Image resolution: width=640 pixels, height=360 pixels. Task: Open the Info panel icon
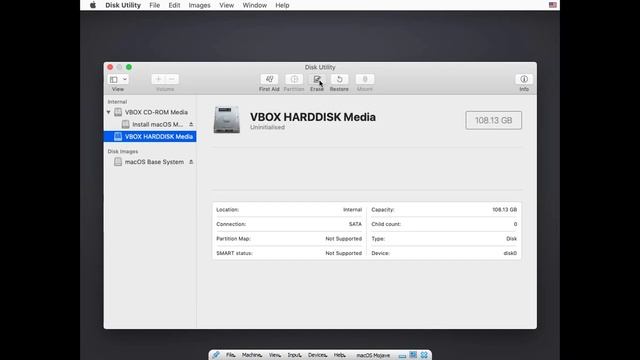point(524,79)
